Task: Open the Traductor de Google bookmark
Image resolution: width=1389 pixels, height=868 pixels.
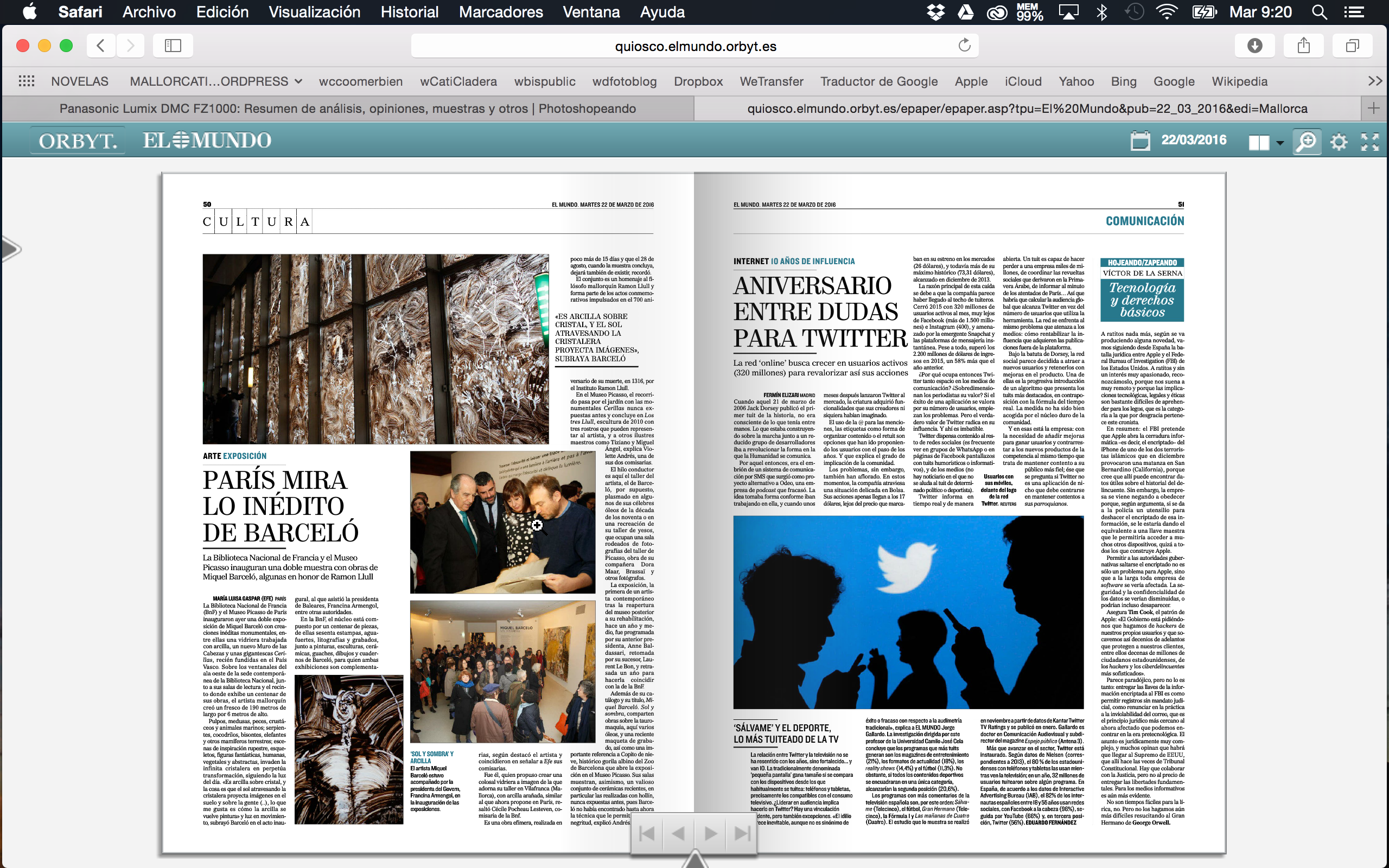Action: pos(878,81)
